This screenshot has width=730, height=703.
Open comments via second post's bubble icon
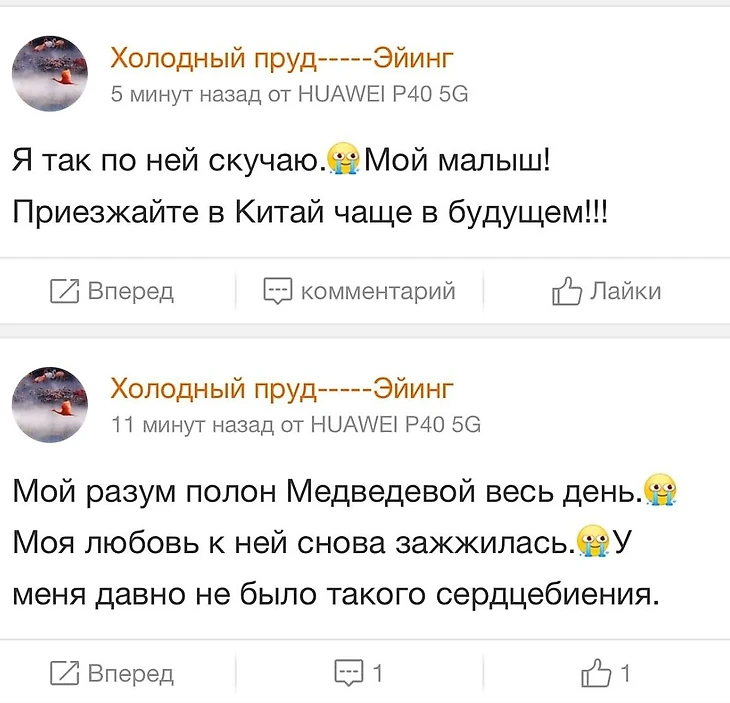pos(347,673)
